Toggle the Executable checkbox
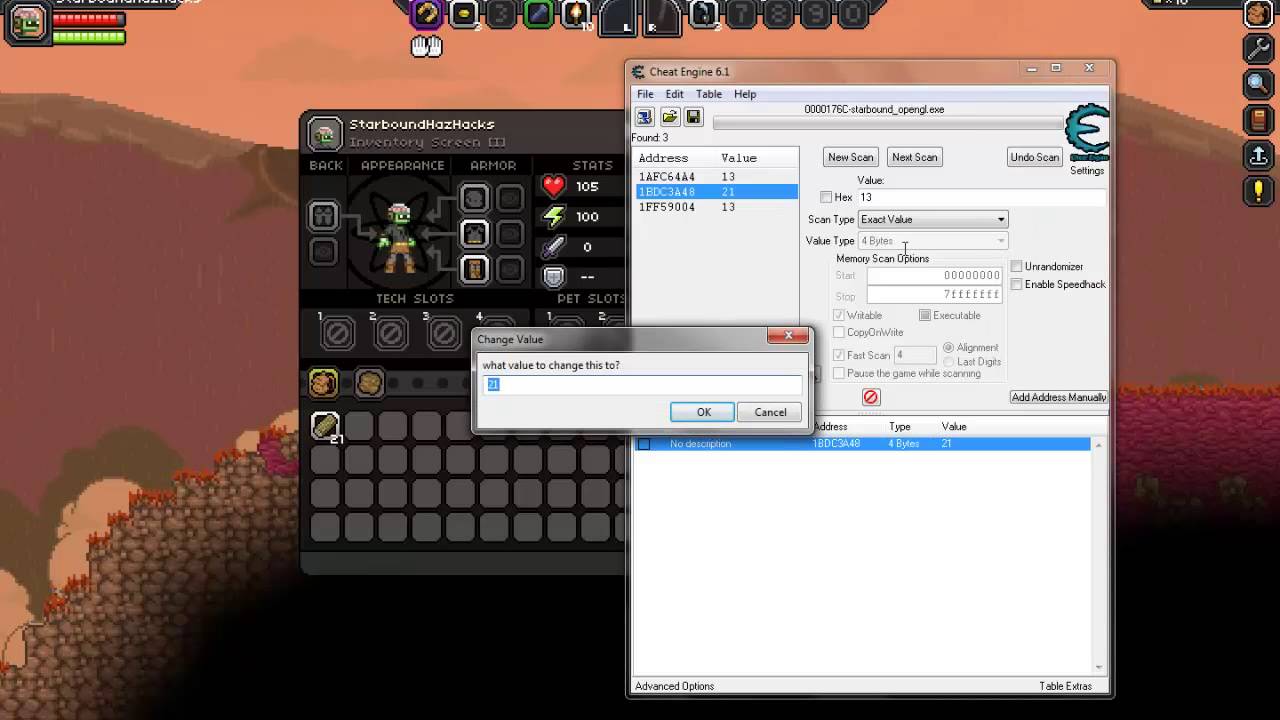This screenshot has width=1280, height=720. (925, 316)
